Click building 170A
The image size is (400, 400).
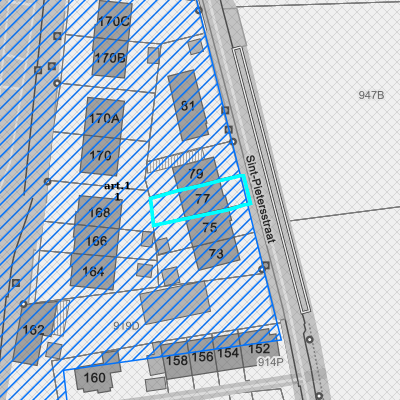click(104, 118)
